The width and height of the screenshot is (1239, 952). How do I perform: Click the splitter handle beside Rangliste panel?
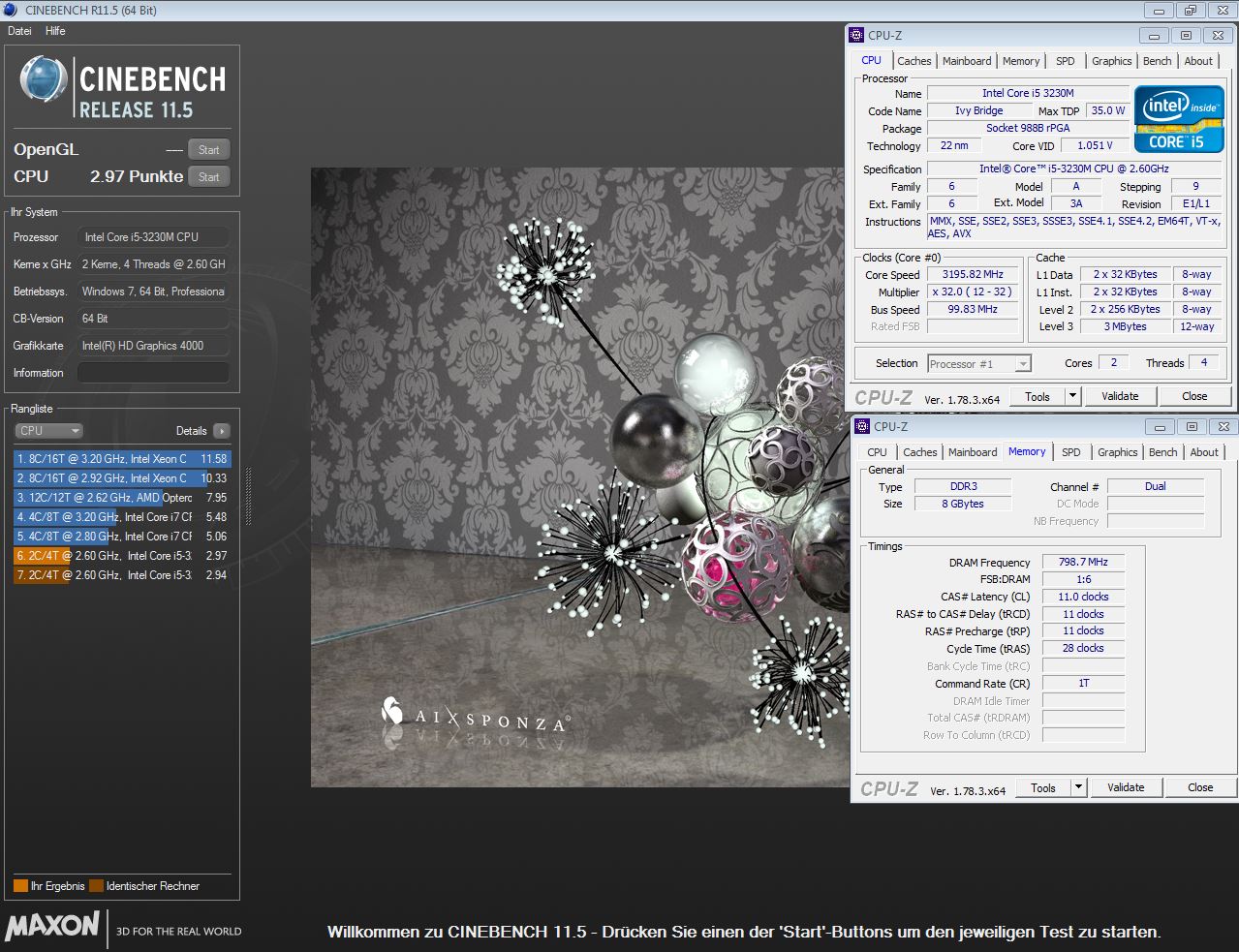248,497
